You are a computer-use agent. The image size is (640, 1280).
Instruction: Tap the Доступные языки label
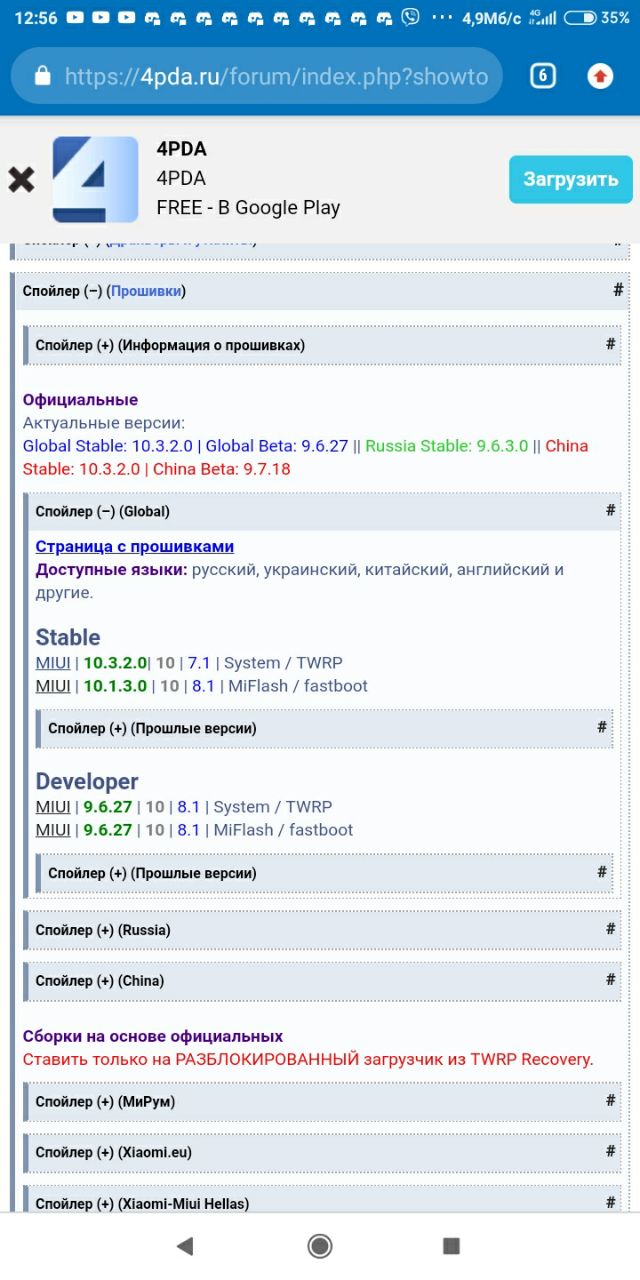(x=111, y=570)
